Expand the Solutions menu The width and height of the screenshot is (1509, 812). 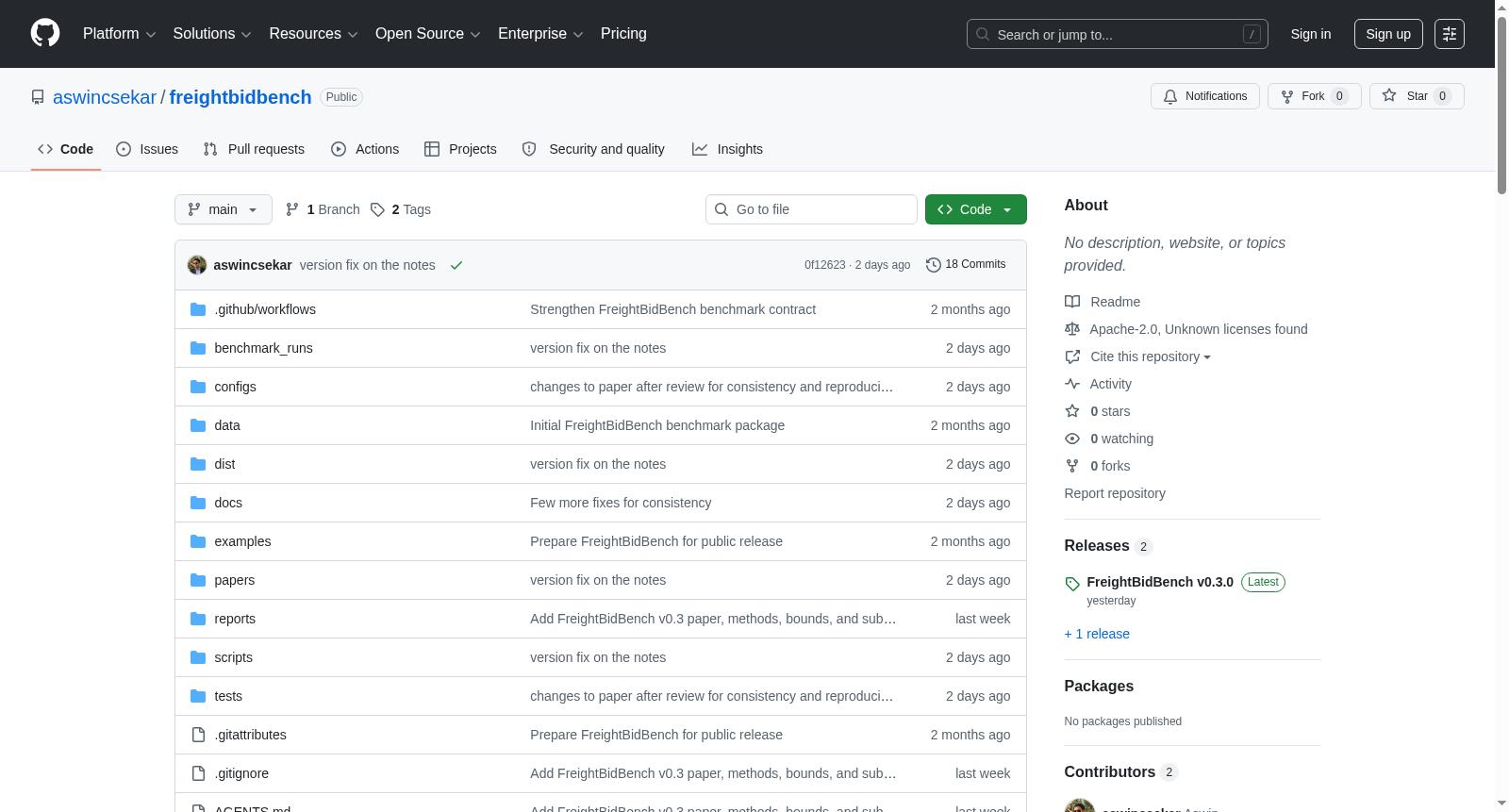212,34
